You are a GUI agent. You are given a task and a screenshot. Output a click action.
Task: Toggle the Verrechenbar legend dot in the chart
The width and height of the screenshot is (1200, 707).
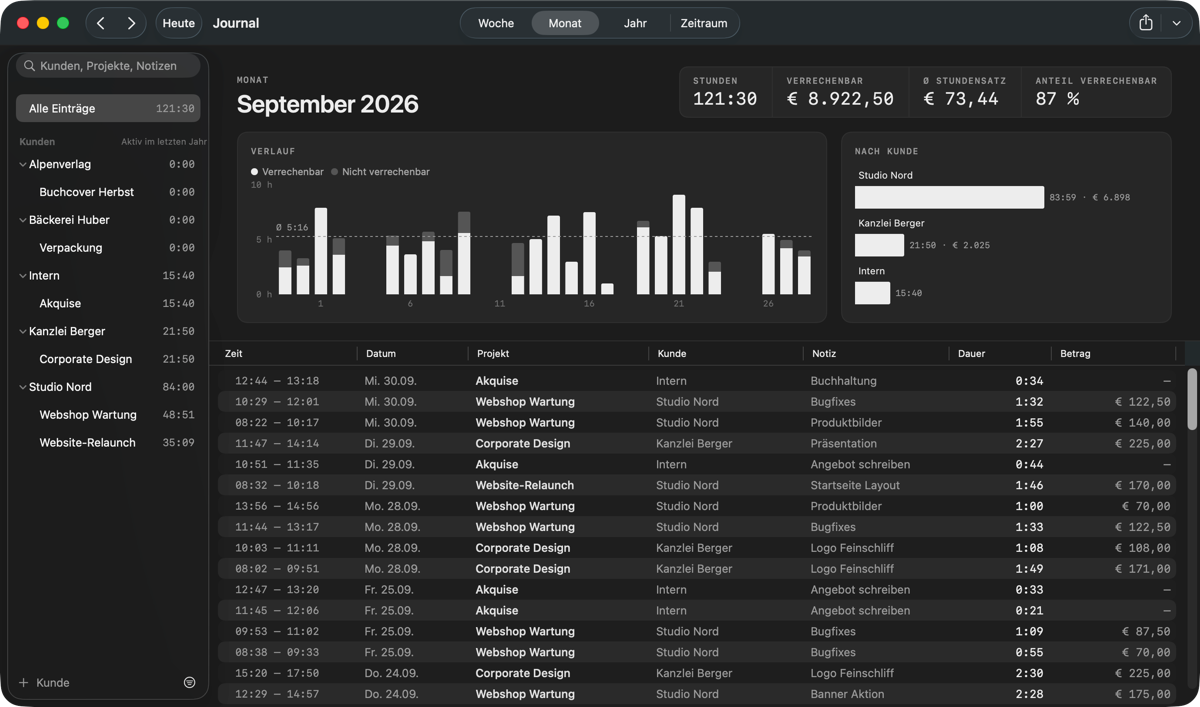[x=255, y=172]
